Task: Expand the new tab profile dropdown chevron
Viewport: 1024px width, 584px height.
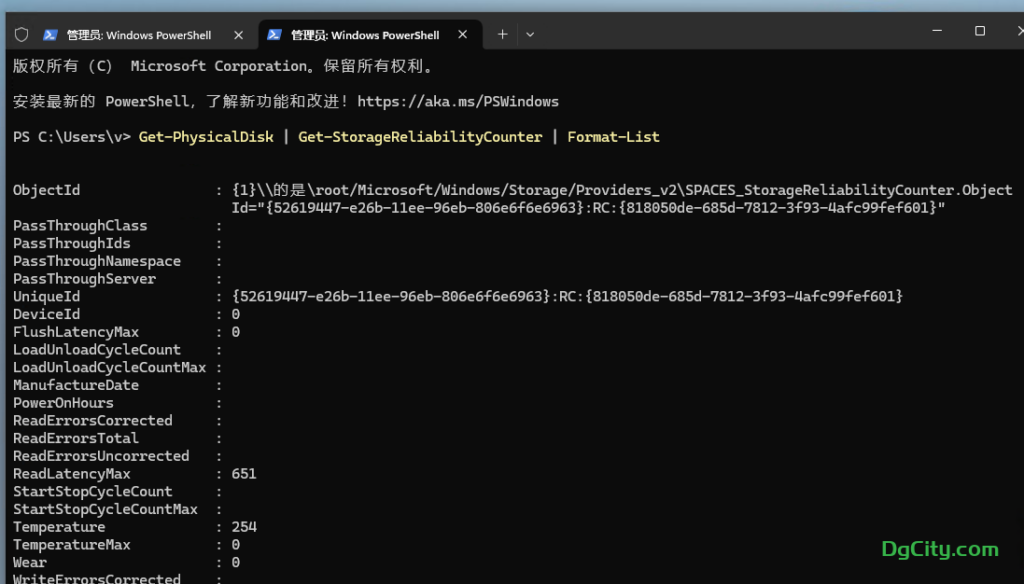Action: 530,34
